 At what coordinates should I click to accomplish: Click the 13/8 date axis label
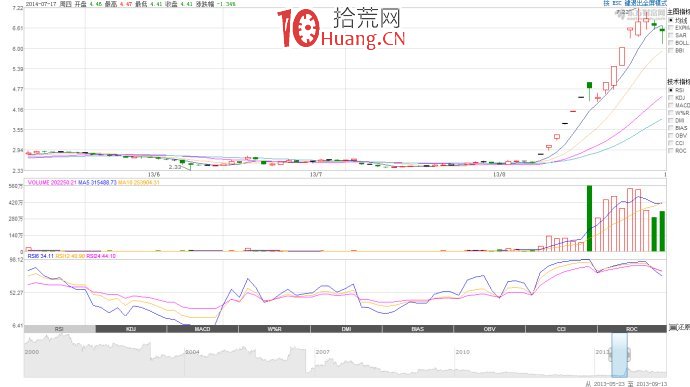click(499, 175)
